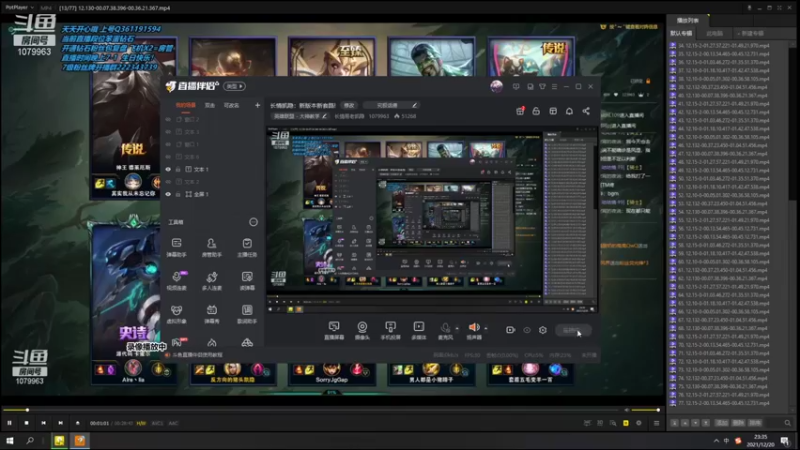Open the 虚拟形象 tool
The height and width of the screenshot is (450, 800).
pyautogui.click(x=177, y=314)
